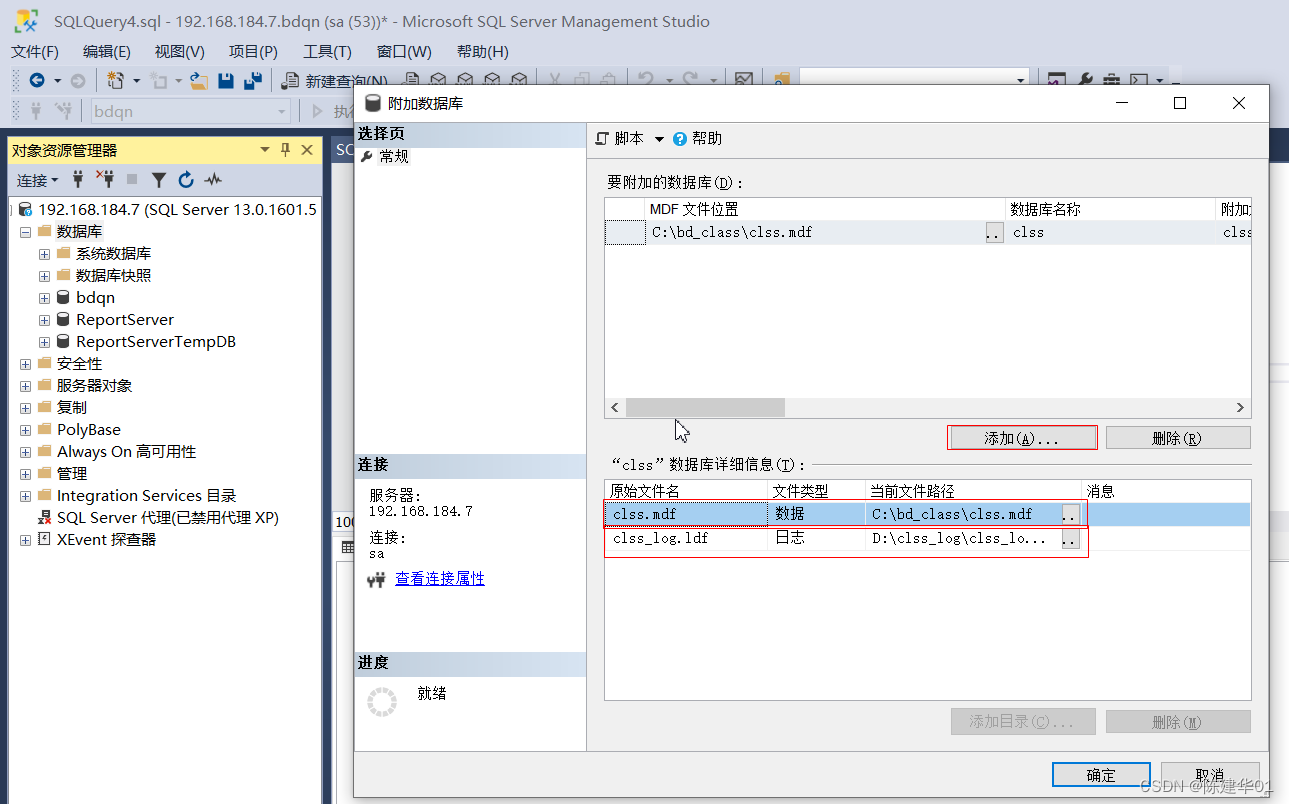1289x804 pixels.
Task: Click browse button in clss.mdf data row
Action: pos(1070,515)
